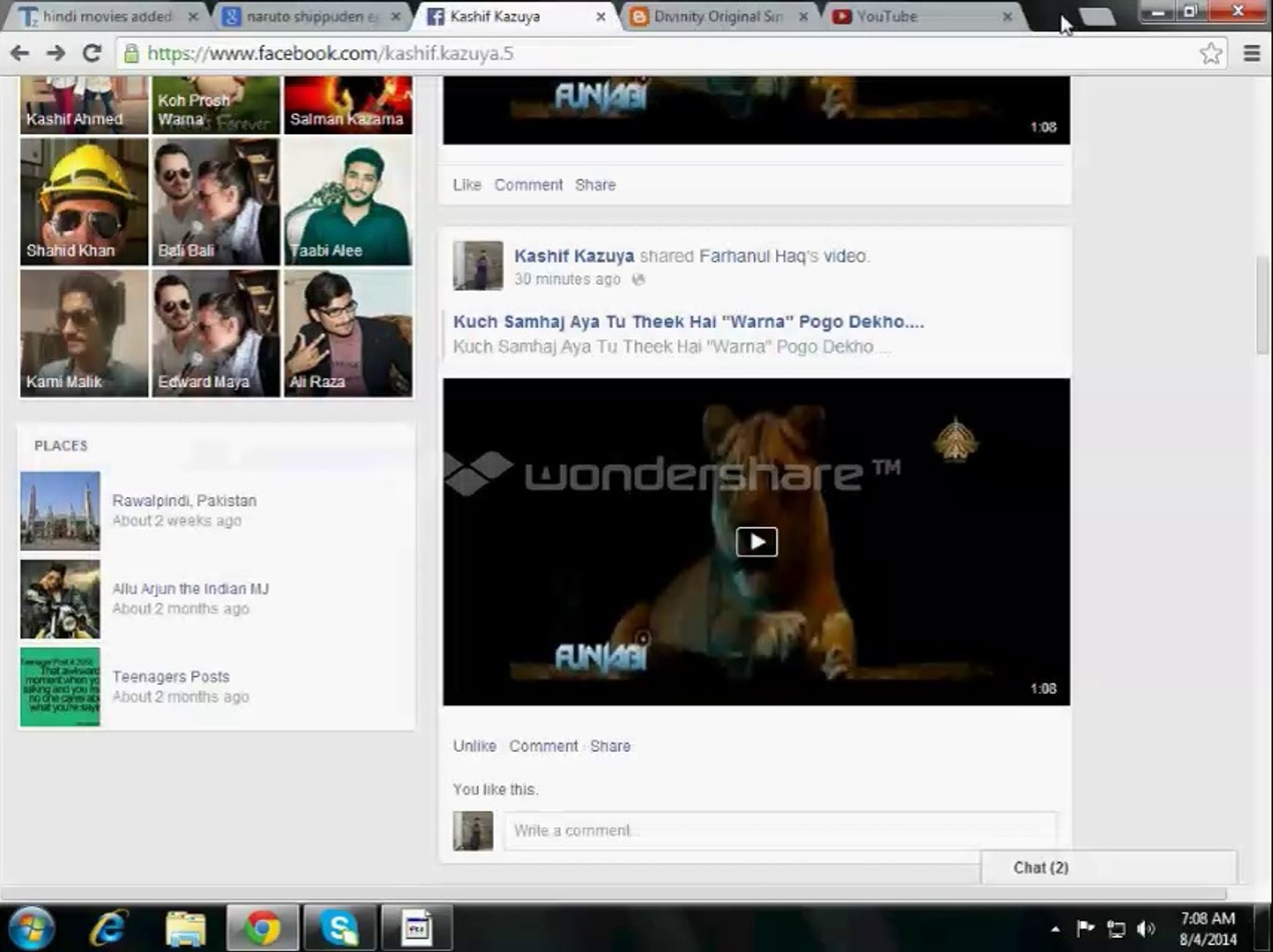Open Taabi Alee friend photo
The image size is (1273, 952).
(x=348, y=202)
